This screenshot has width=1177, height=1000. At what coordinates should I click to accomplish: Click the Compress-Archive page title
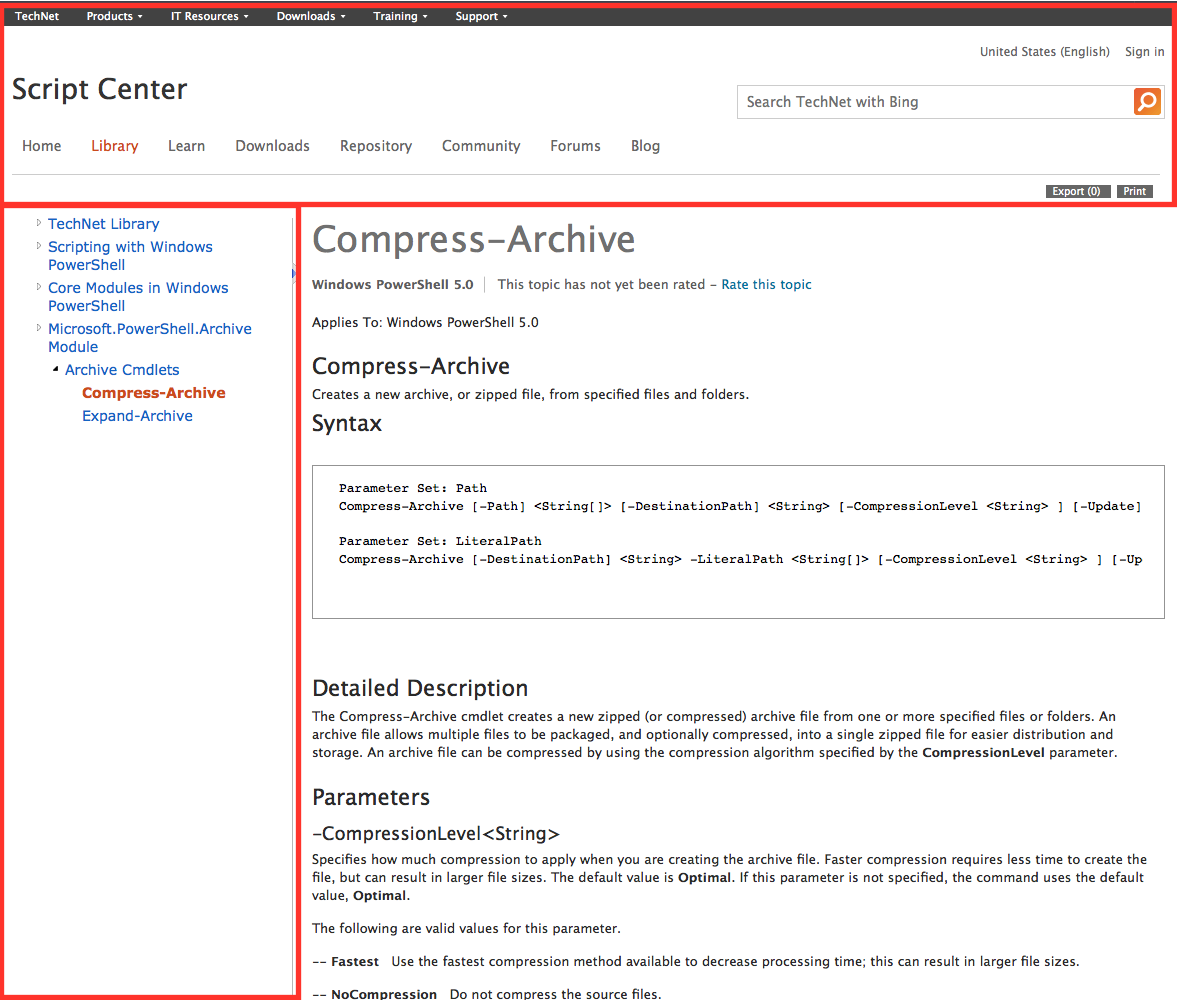[474, 239]
